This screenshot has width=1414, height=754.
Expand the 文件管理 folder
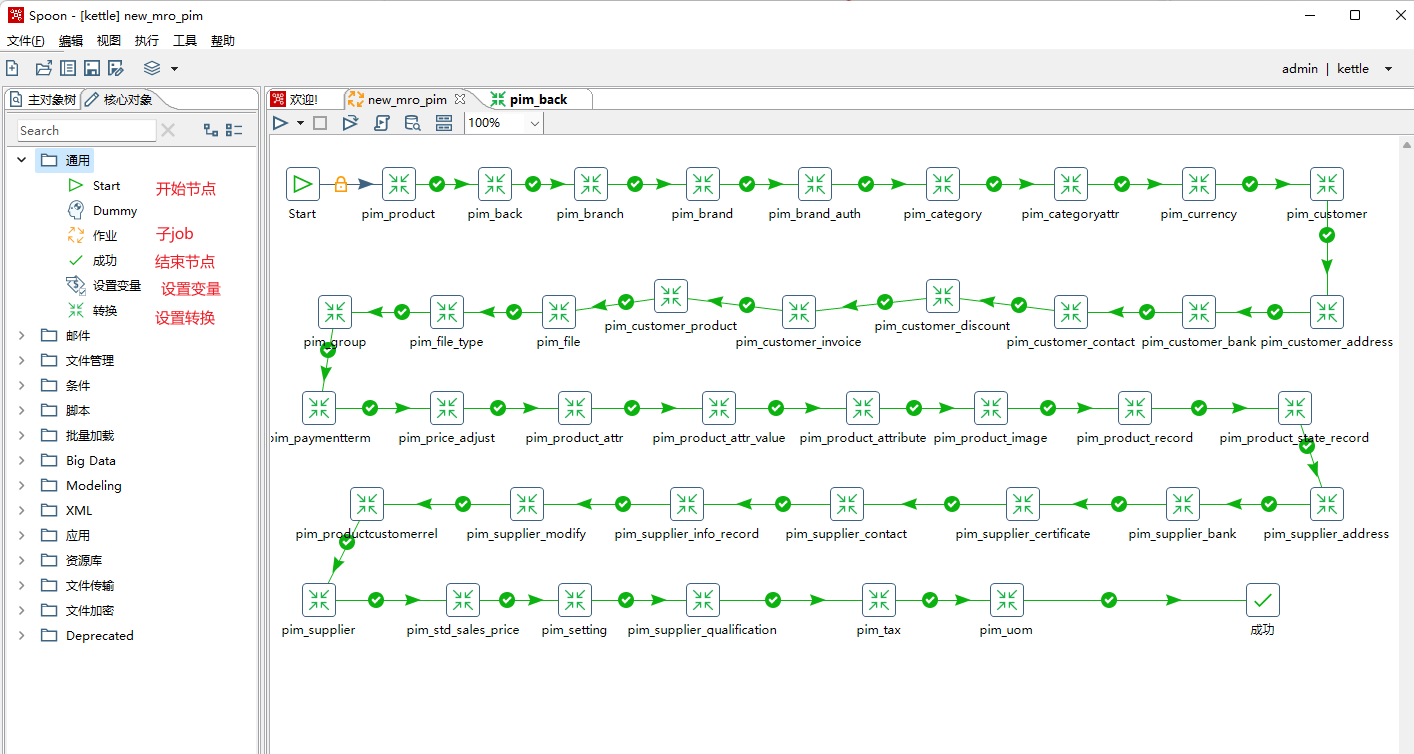22,360
